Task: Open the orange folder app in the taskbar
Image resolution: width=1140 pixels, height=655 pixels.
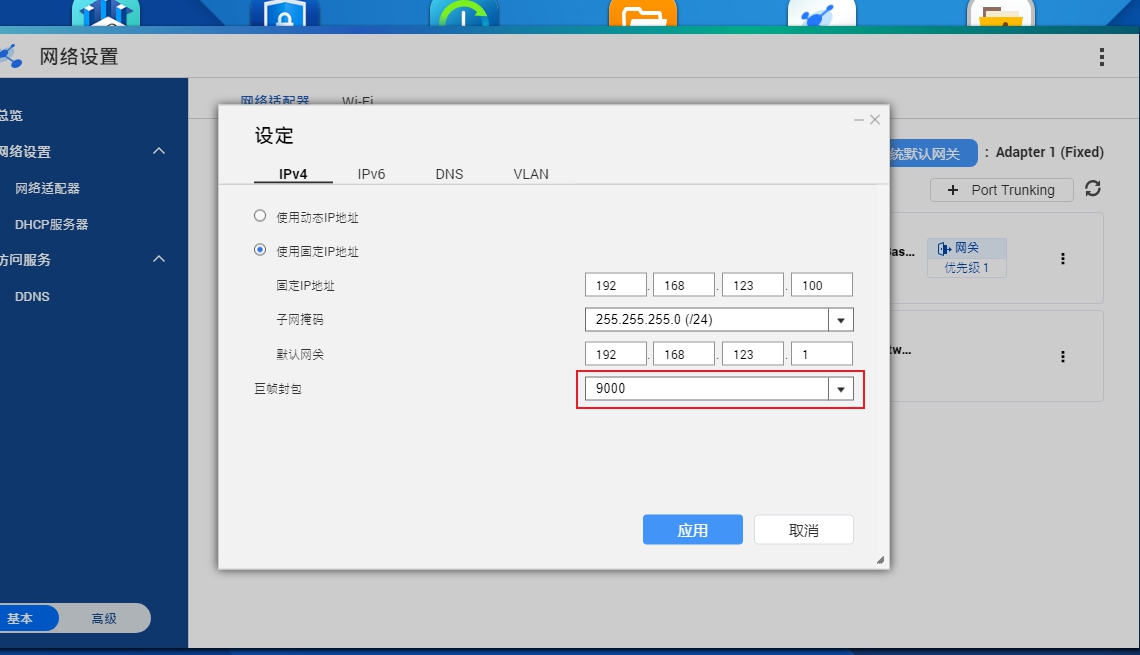Action: click(643, 15)
